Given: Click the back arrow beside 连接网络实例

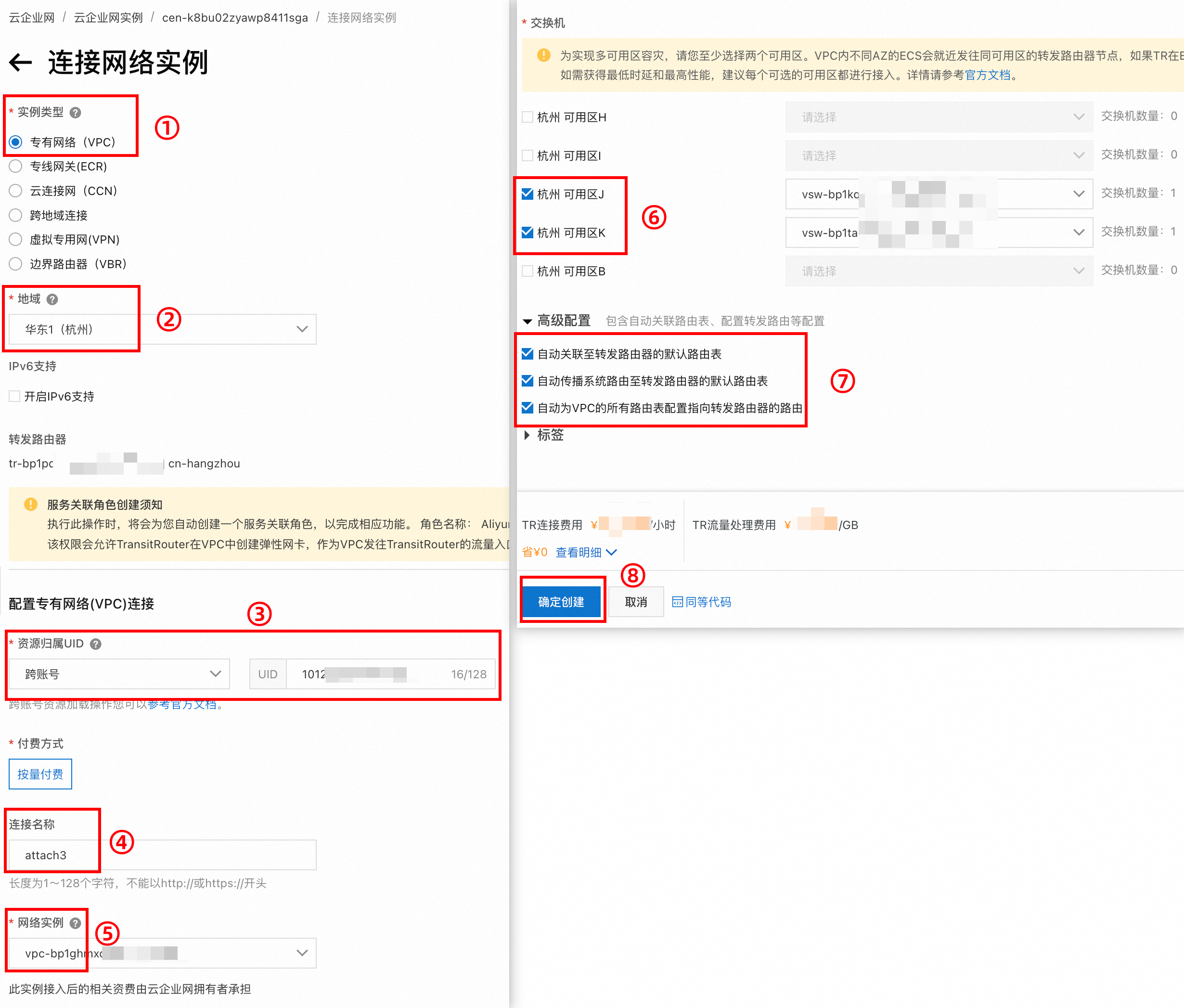Looking at the screenshot, I should pyautogui.click(x=21, y=62).
